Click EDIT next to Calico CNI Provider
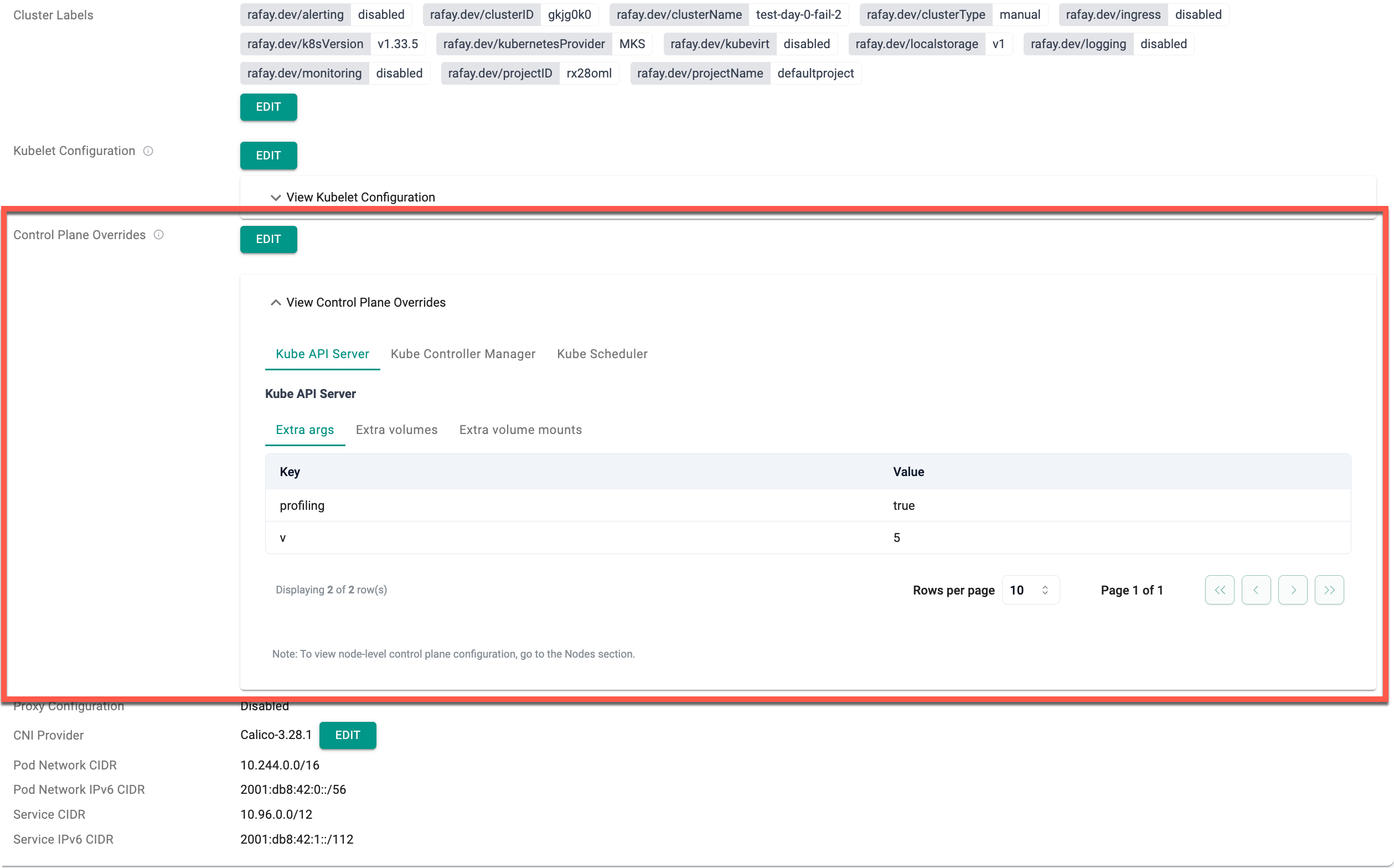The height and width of the screenshot is (868, 1394). [347, 735]
